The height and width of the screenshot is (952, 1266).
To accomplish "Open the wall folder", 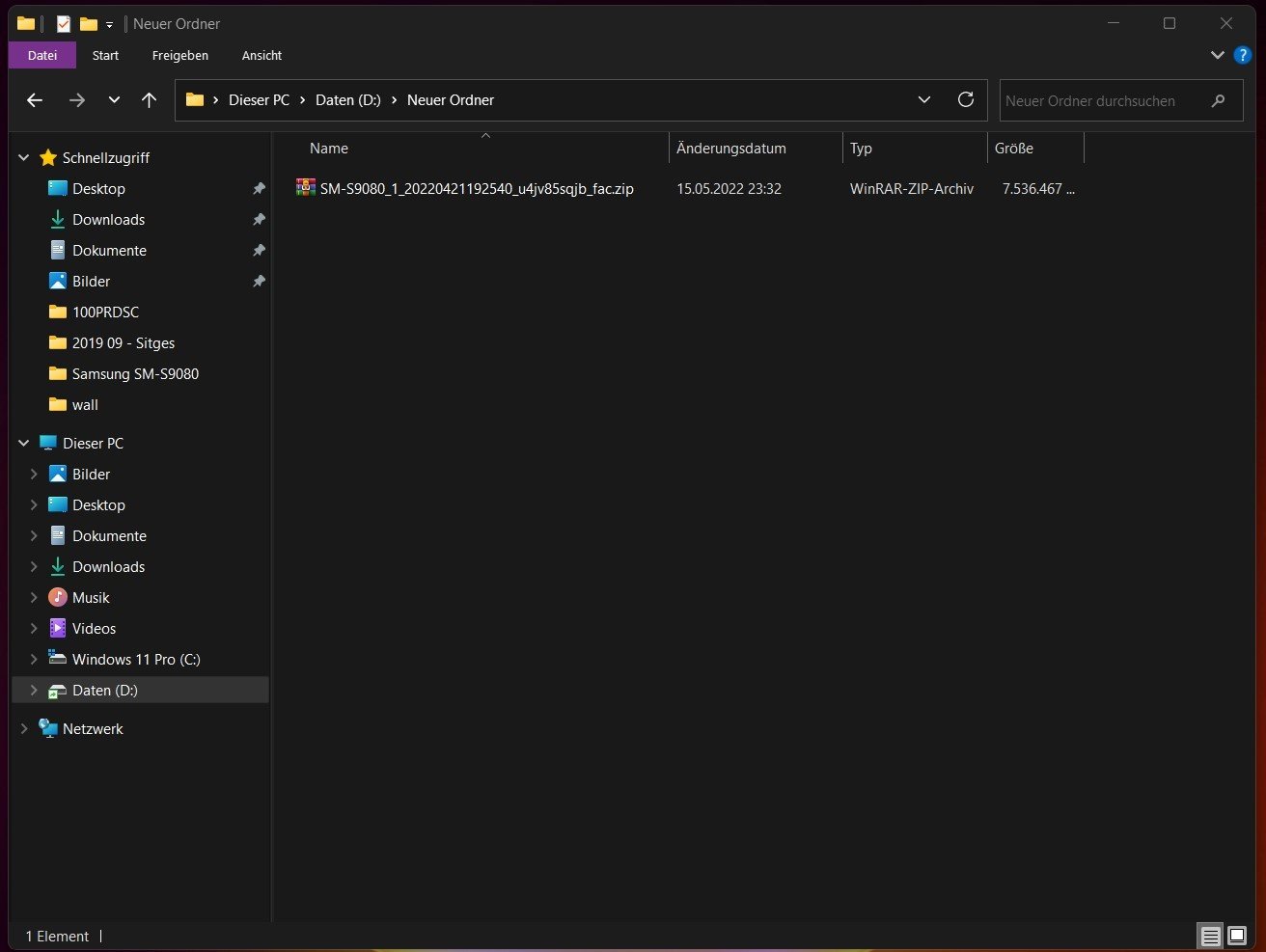I will click(85, 405).
